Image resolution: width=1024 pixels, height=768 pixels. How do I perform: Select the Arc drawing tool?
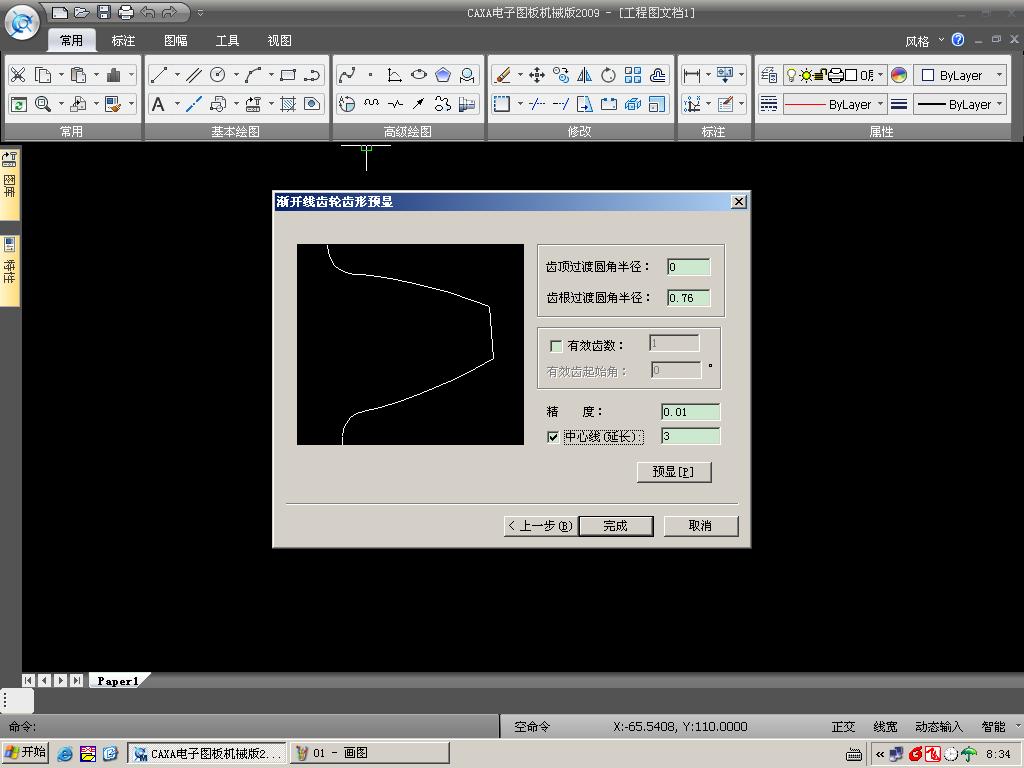pos(253,75)
